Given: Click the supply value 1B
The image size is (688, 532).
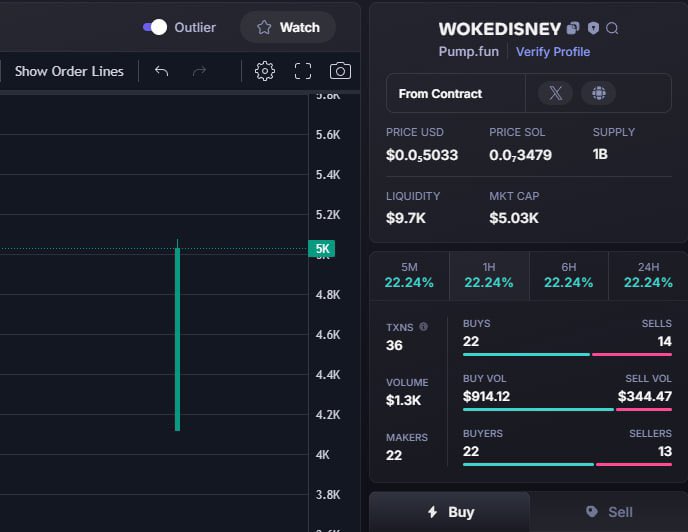Looking at the screenshot, I should point(600,154).
